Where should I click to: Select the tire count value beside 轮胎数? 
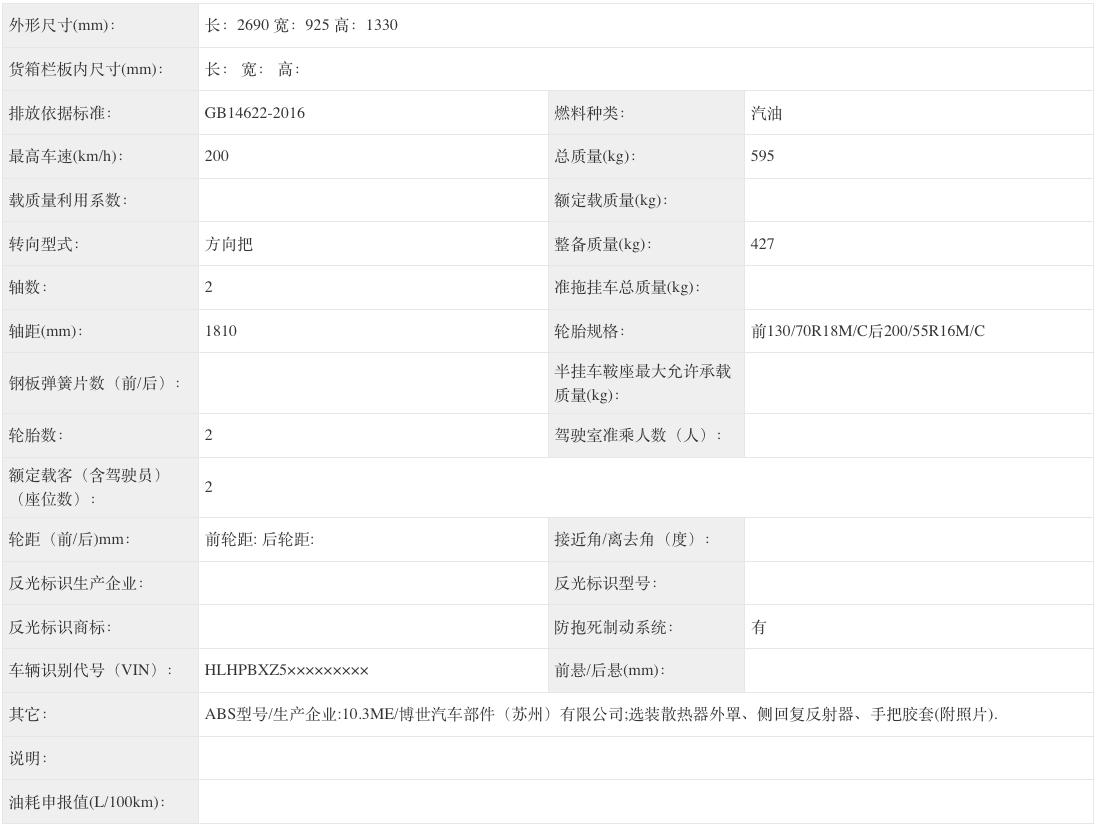[x=208, y=435]
